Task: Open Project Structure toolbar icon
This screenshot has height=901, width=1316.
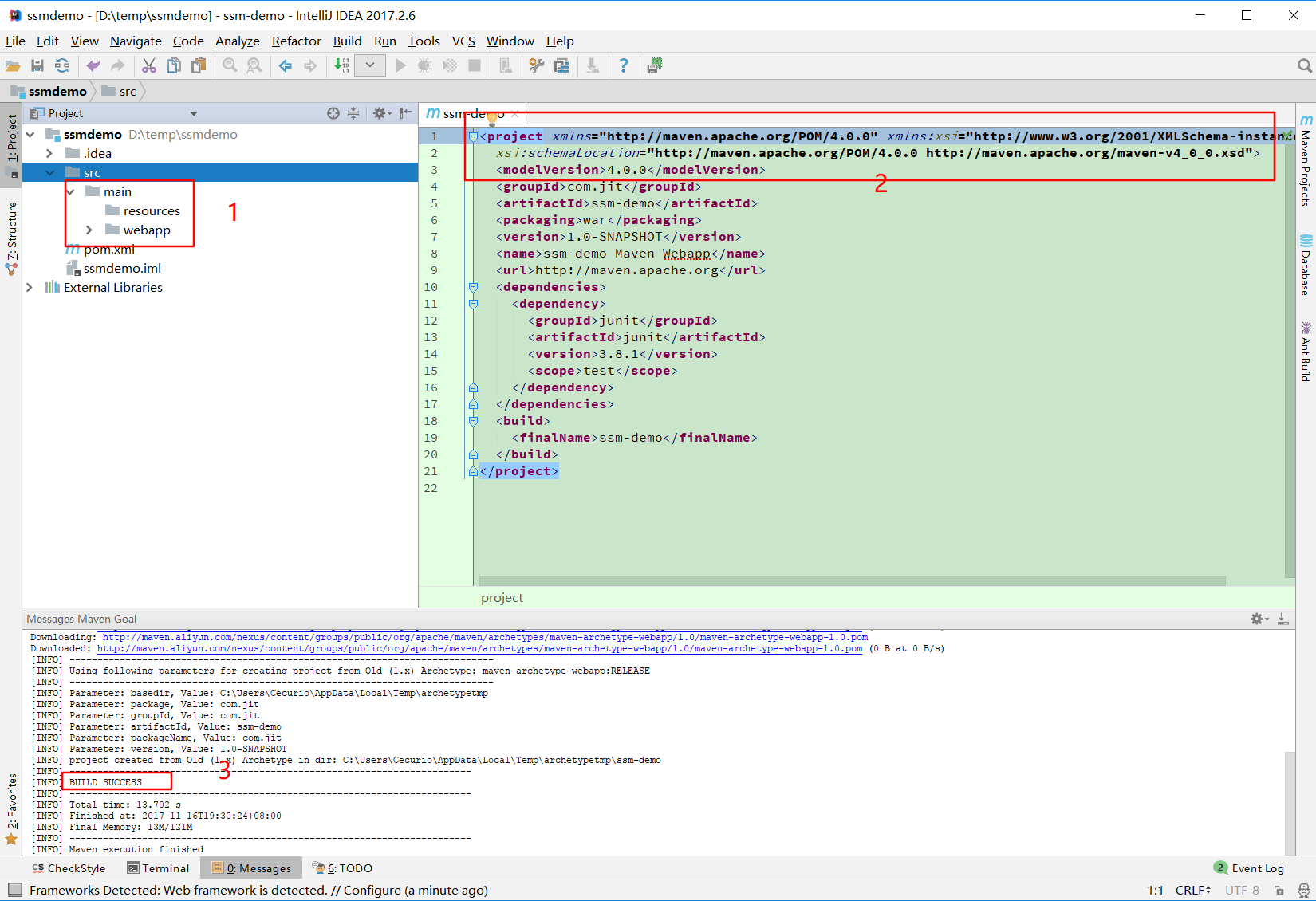Action: (561, 66)
